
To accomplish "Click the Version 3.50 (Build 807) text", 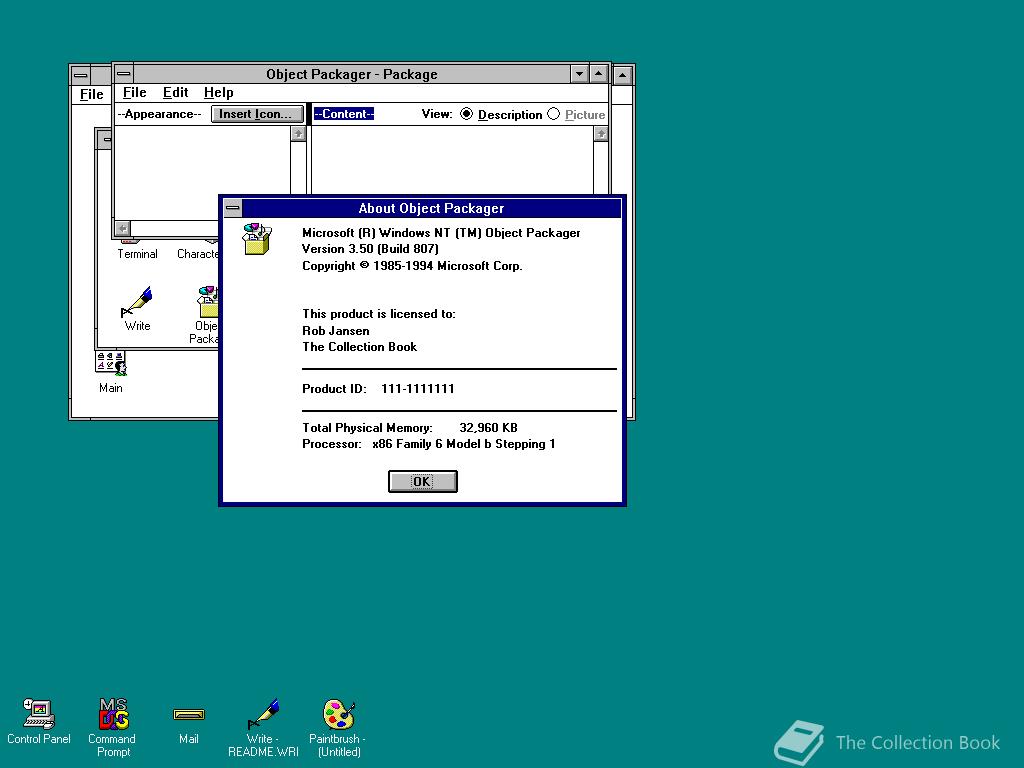I will click(370, 249).
